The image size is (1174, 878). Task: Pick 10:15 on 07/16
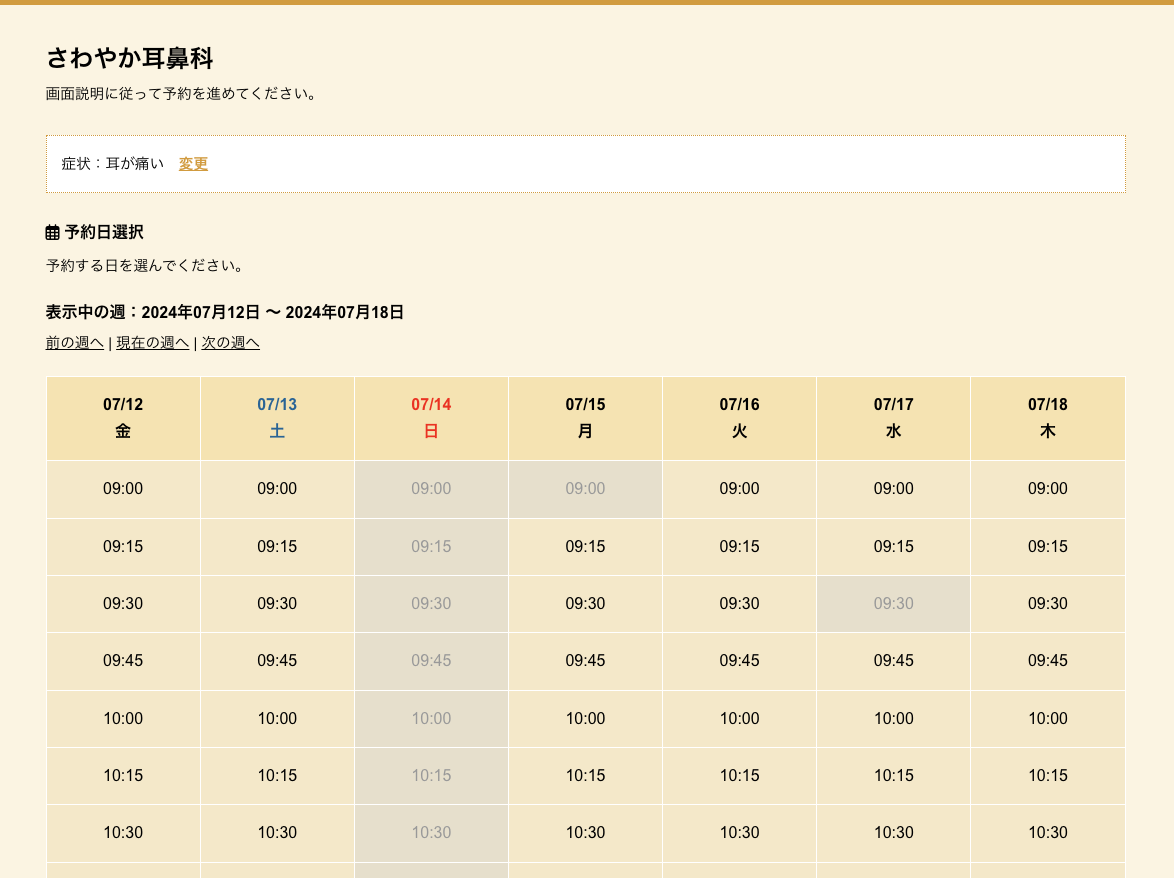pos(740,775)
